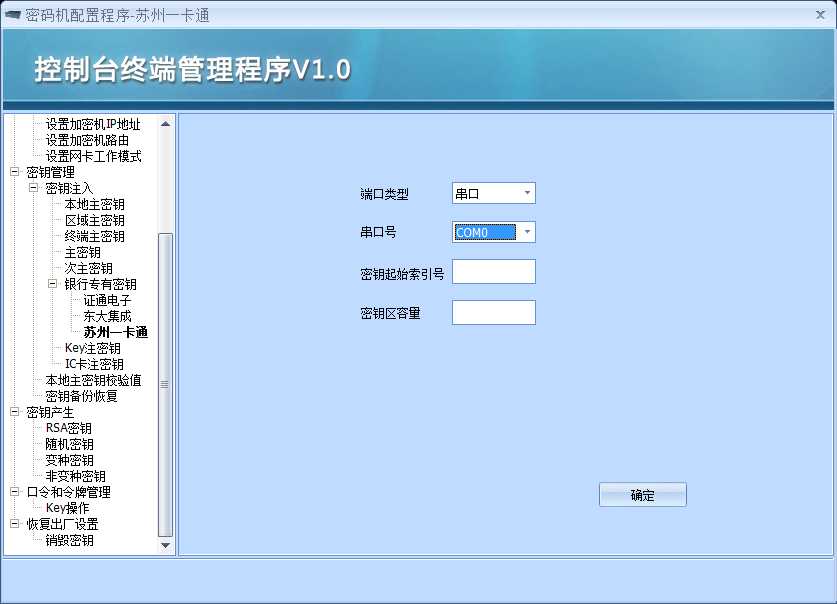Close the 密码机配置程序 window
Image resolution: width=837 pixels, height=604 pixels.
pyautogui.click(x=820, y=15)
